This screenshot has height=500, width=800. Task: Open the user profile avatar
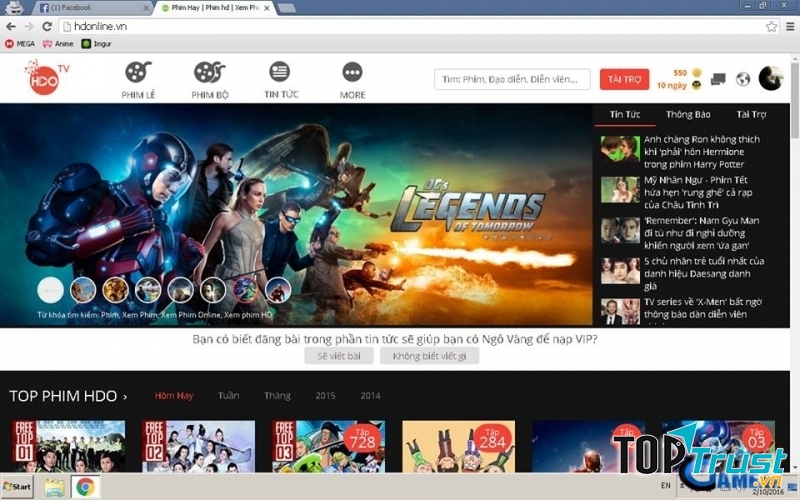(770, 78)
